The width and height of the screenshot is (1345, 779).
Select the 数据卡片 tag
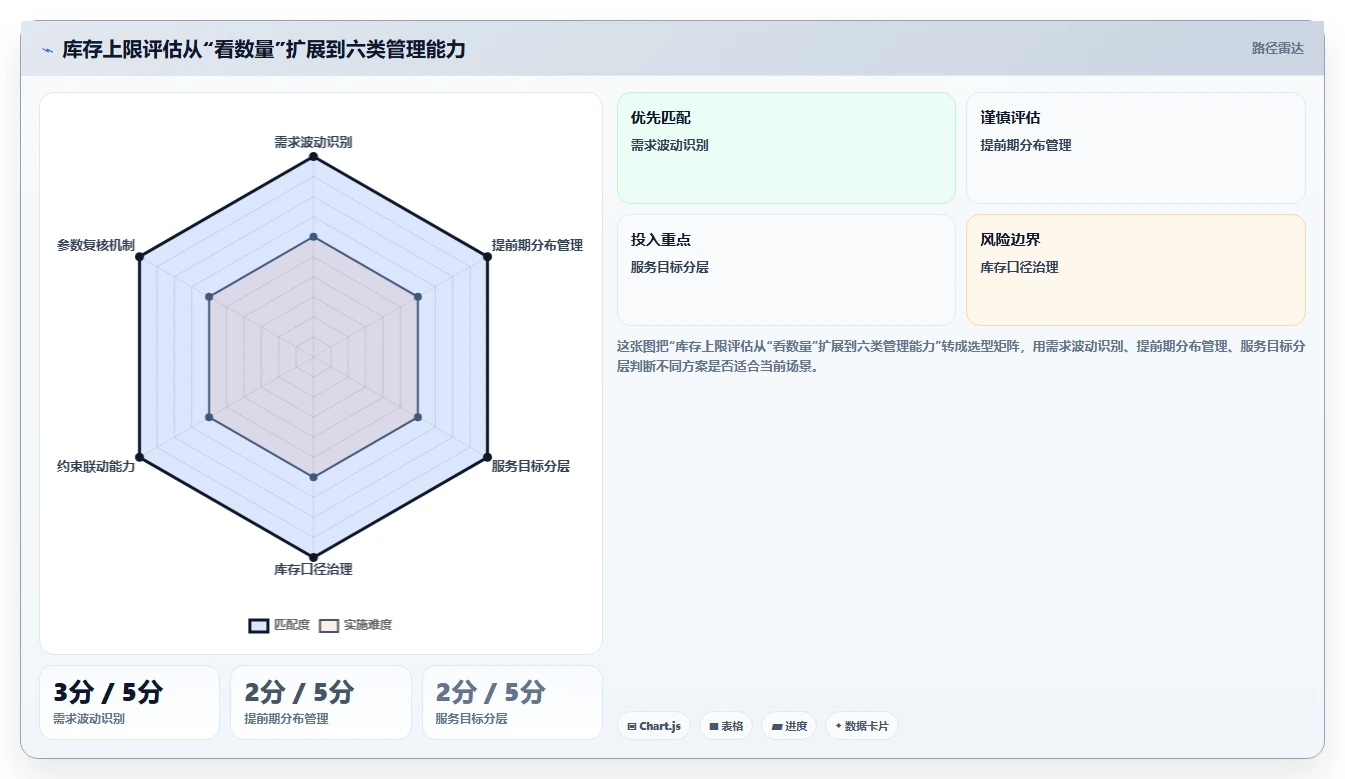pos(861,726)
